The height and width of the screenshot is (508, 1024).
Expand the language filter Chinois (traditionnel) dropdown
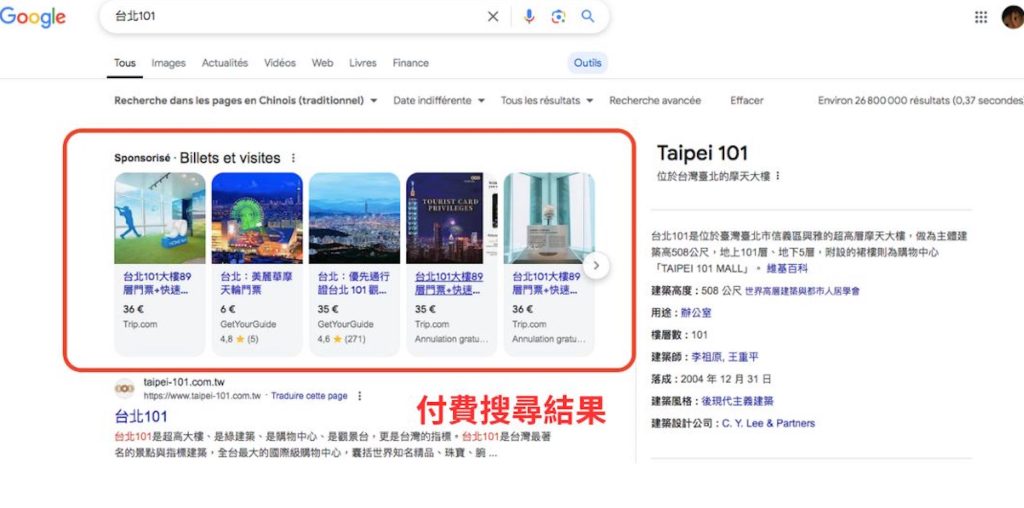pos(246,101)
